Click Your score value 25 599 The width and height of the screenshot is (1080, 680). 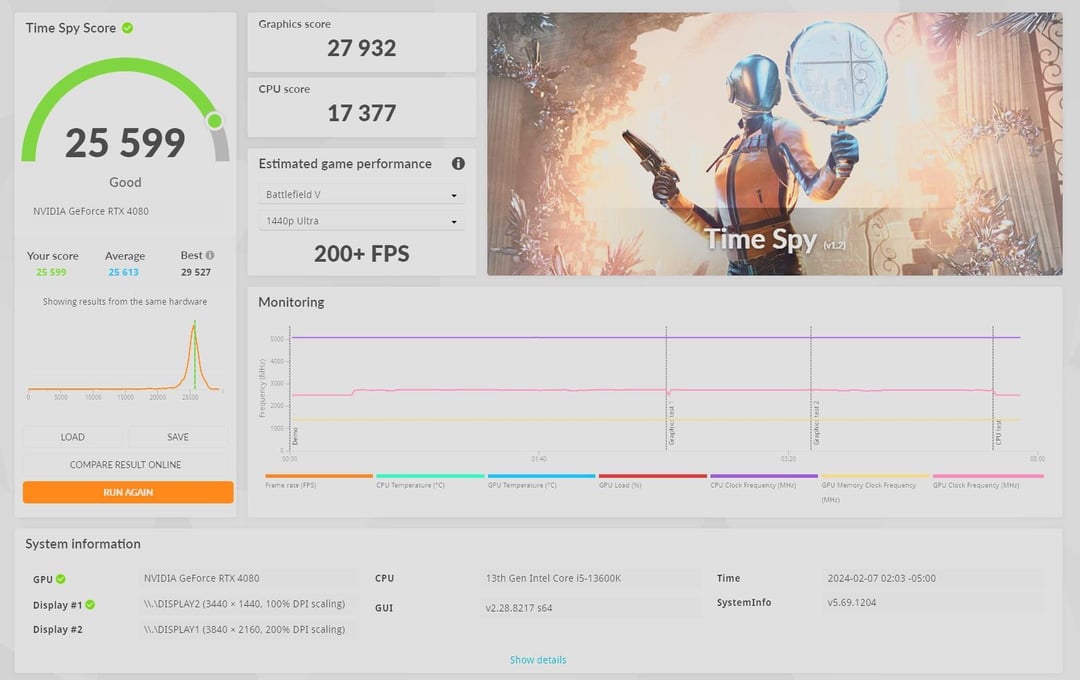pyautogui.click(x=52, y=272)
